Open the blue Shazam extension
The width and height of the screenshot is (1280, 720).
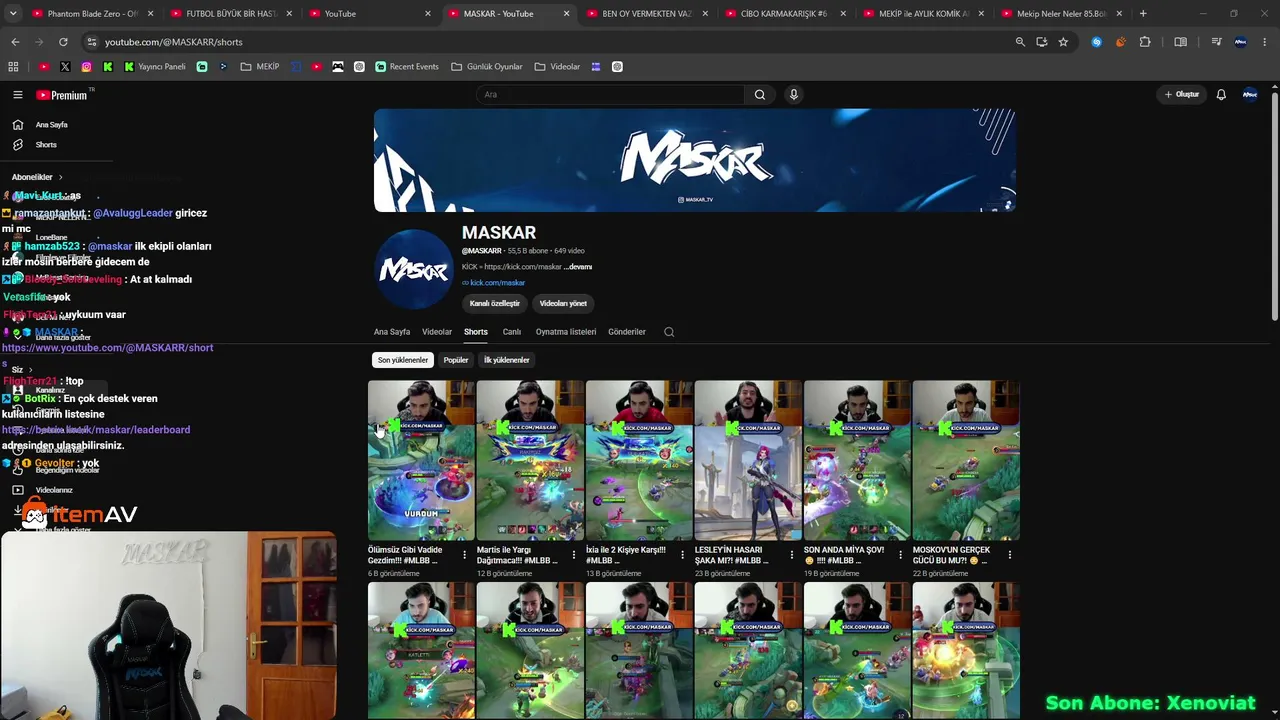point(1097,42)
